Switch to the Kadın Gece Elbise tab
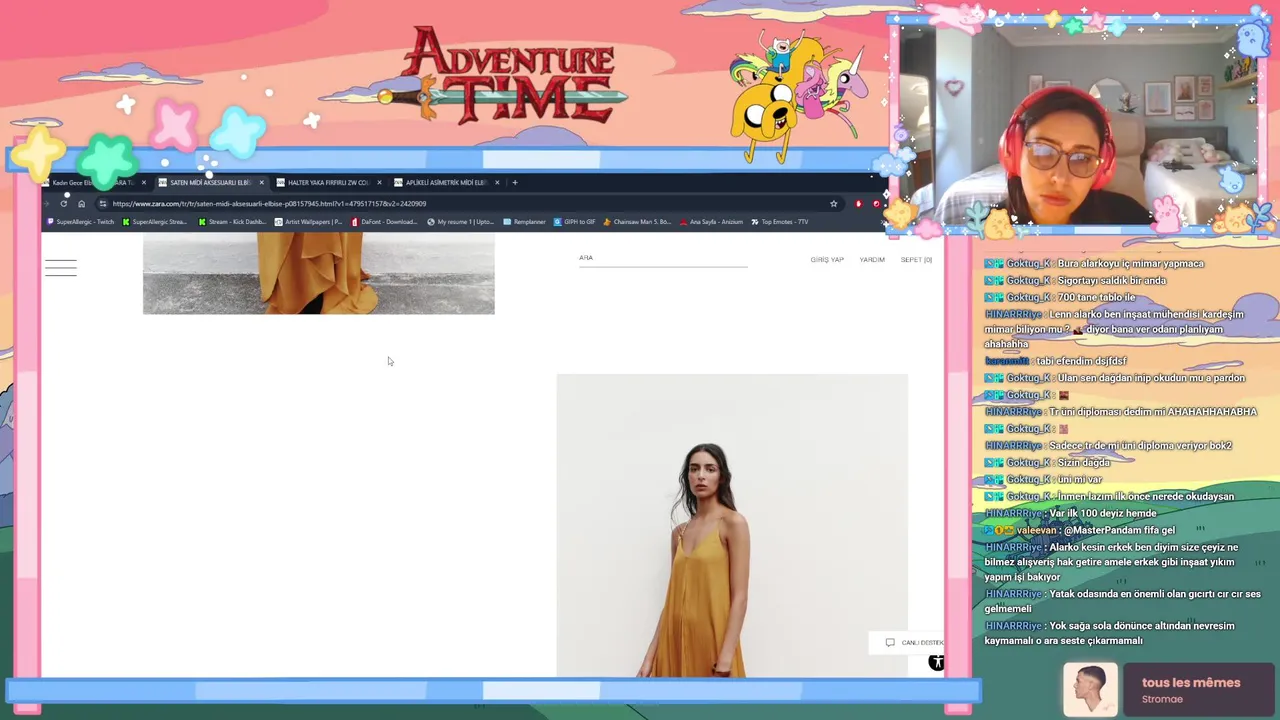This screenshot has height=720, width=1280. [x=92, y=183]
